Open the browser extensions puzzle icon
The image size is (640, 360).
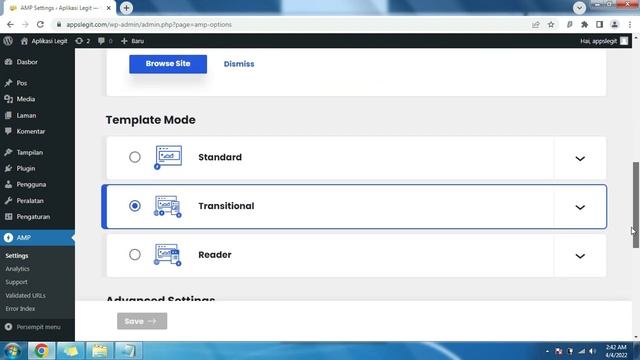coord(584,24)
